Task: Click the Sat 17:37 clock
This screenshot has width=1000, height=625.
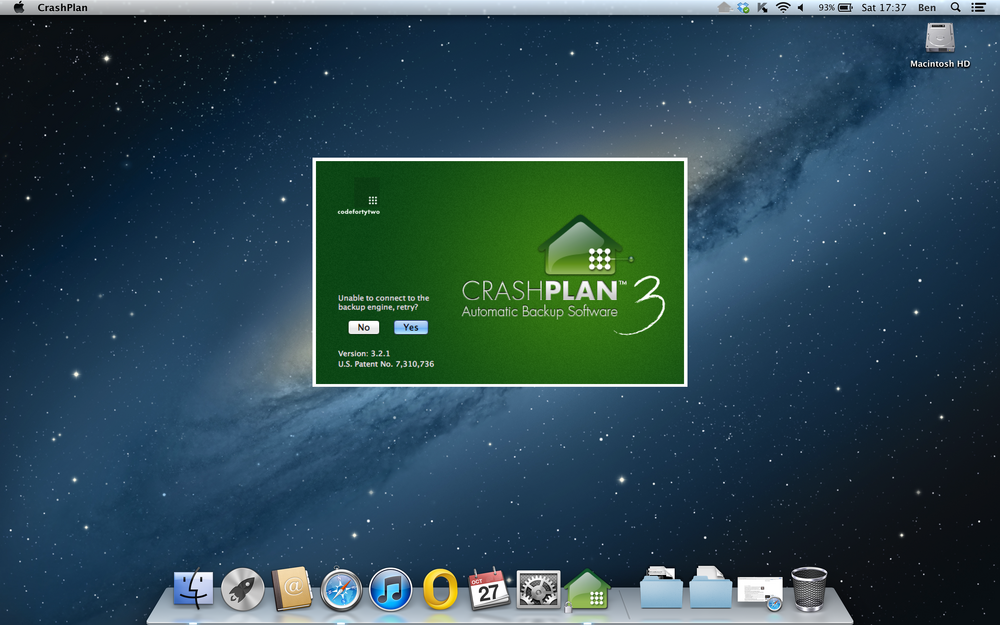Action: pos(883,8)
